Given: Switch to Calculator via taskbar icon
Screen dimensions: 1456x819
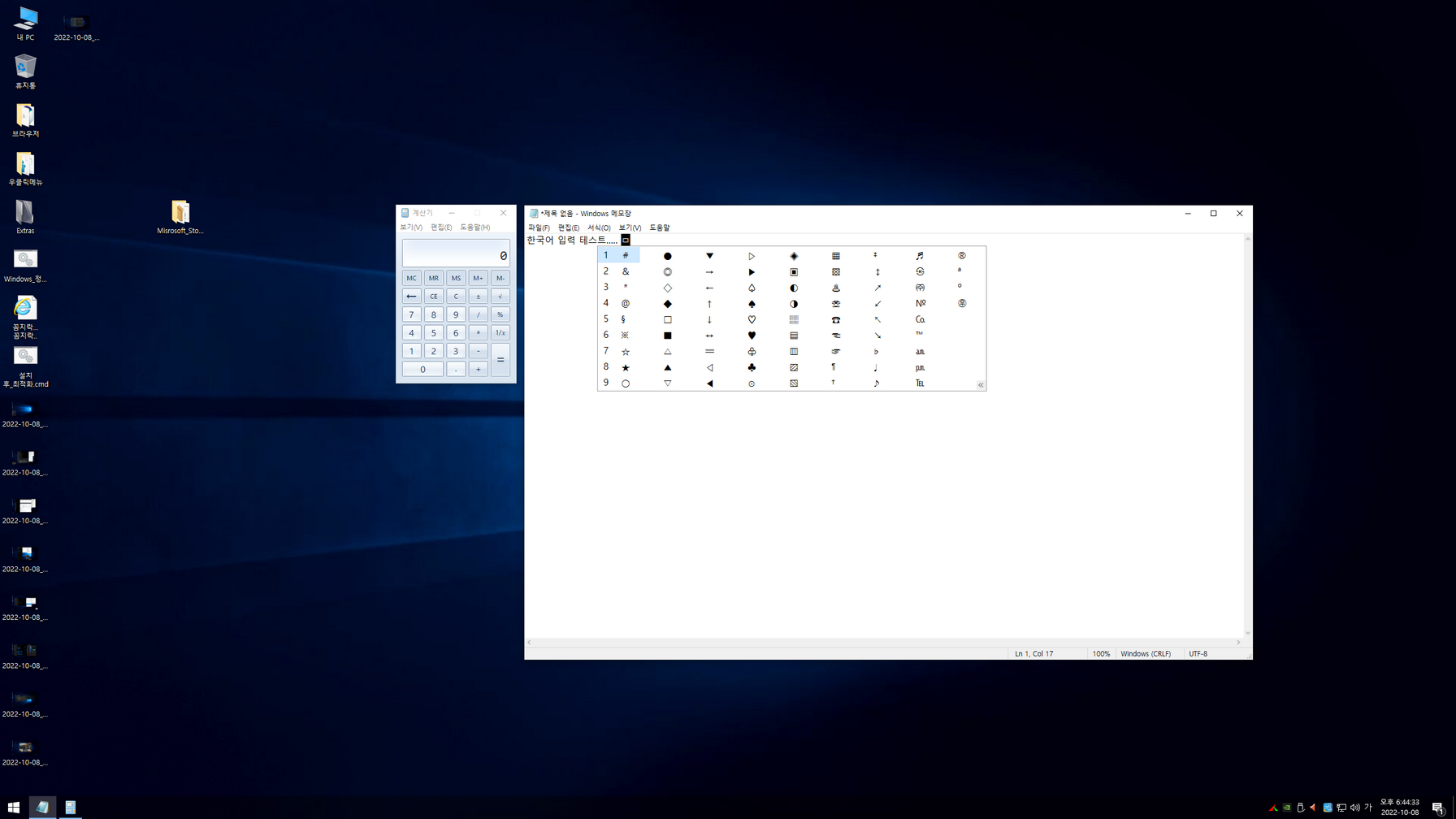Looking at the screenshot, I should click(x=71, y=808).
